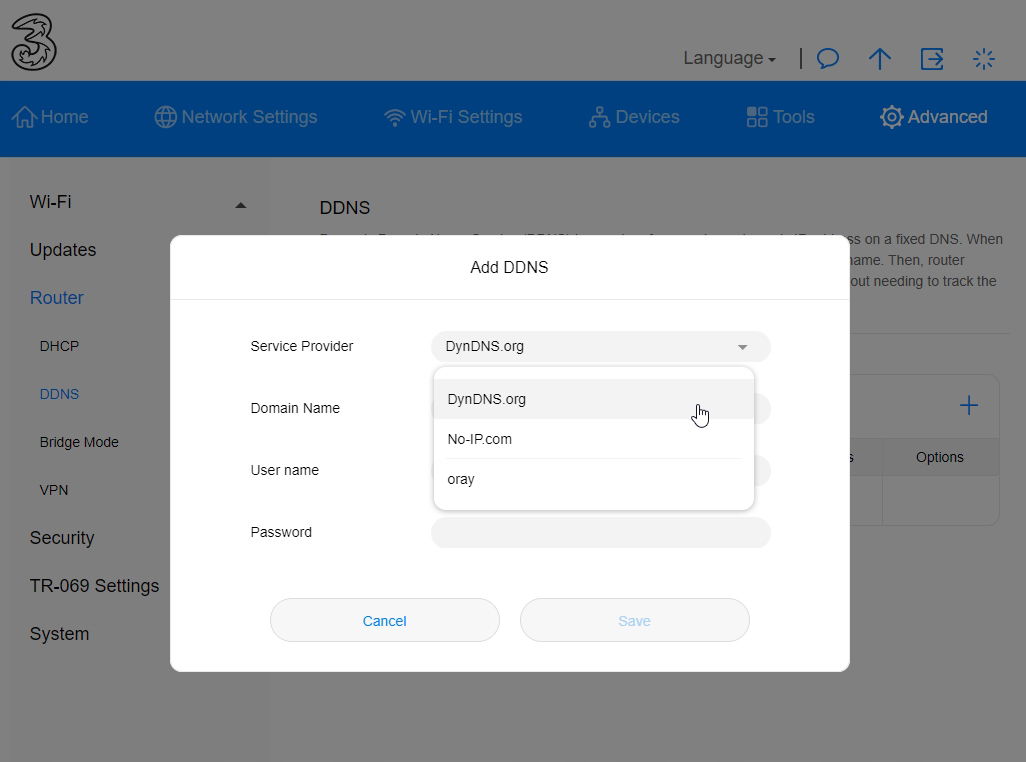Open Wi-Fi Settings tab
The height and width of the screenshot is (762, 1026).
pyautogui.click(x=453, y=117)
